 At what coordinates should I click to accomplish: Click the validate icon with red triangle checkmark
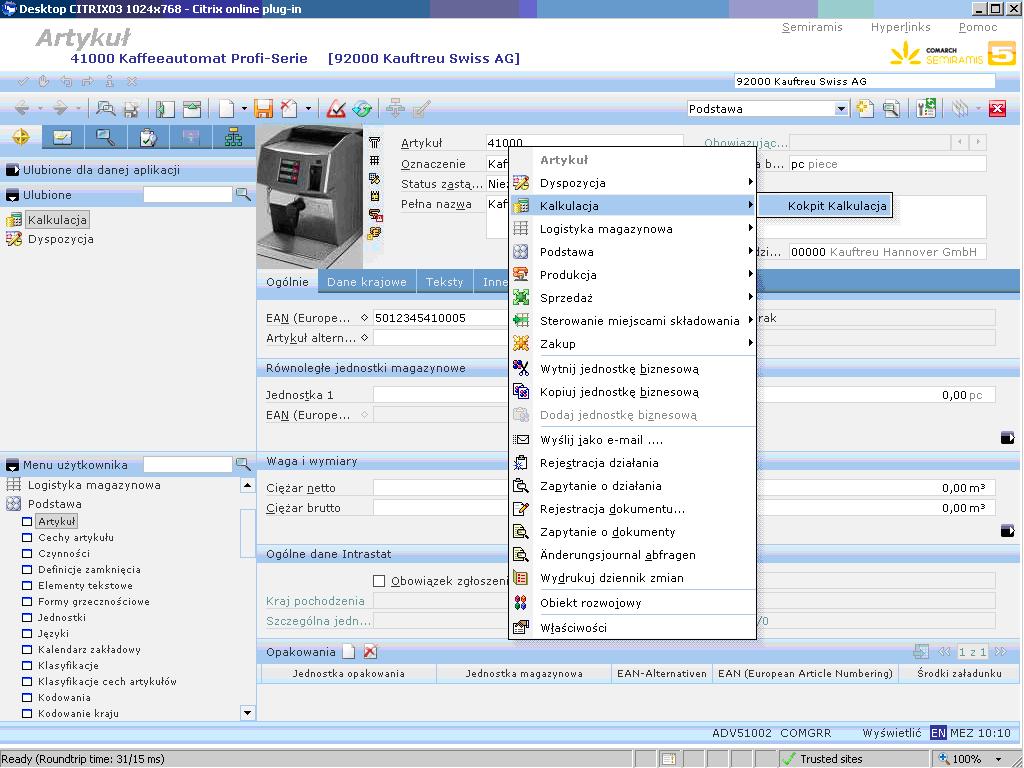pos(336,108)
